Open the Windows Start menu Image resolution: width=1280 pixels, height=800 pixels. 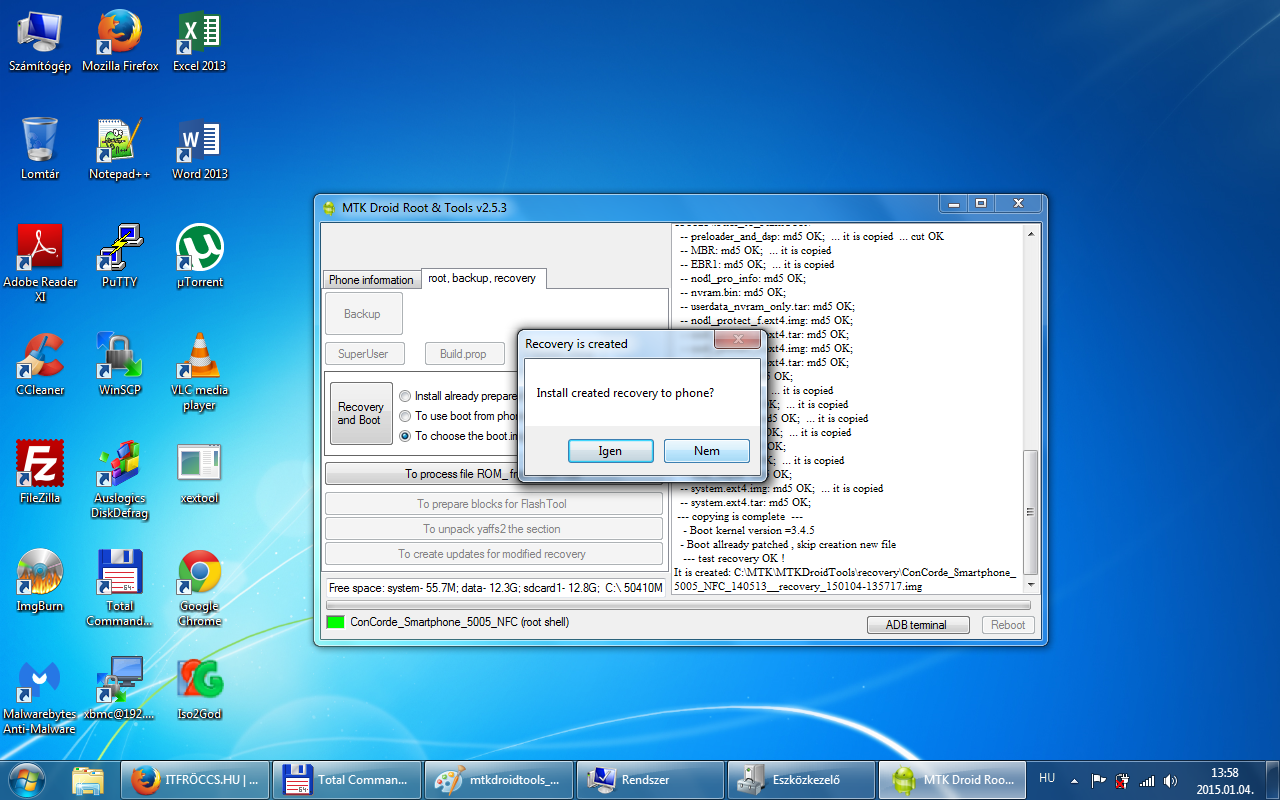(27, 779)
